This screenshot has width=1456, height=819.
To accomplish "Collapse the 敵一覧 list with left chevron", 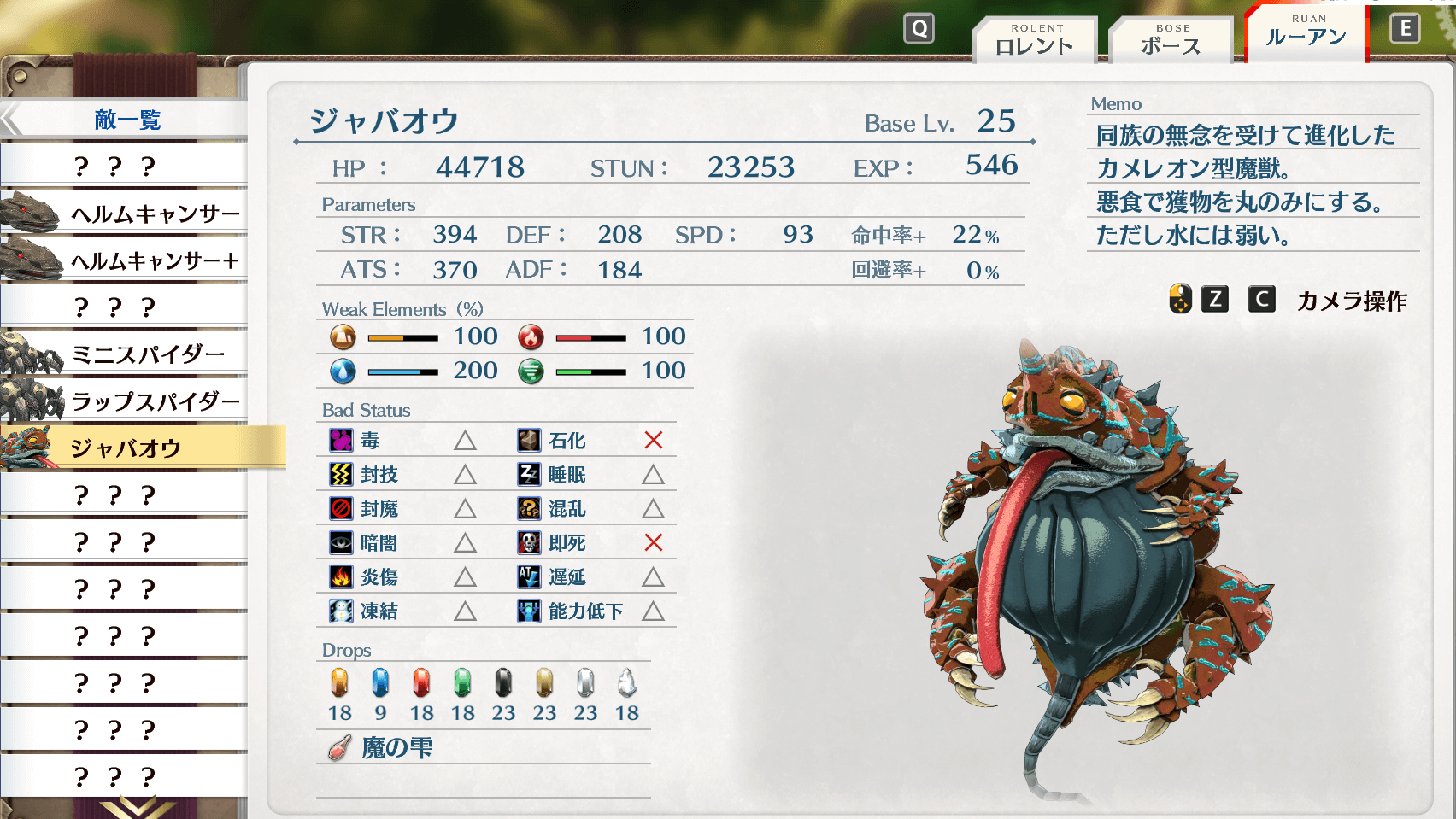I will coord(11,120).
